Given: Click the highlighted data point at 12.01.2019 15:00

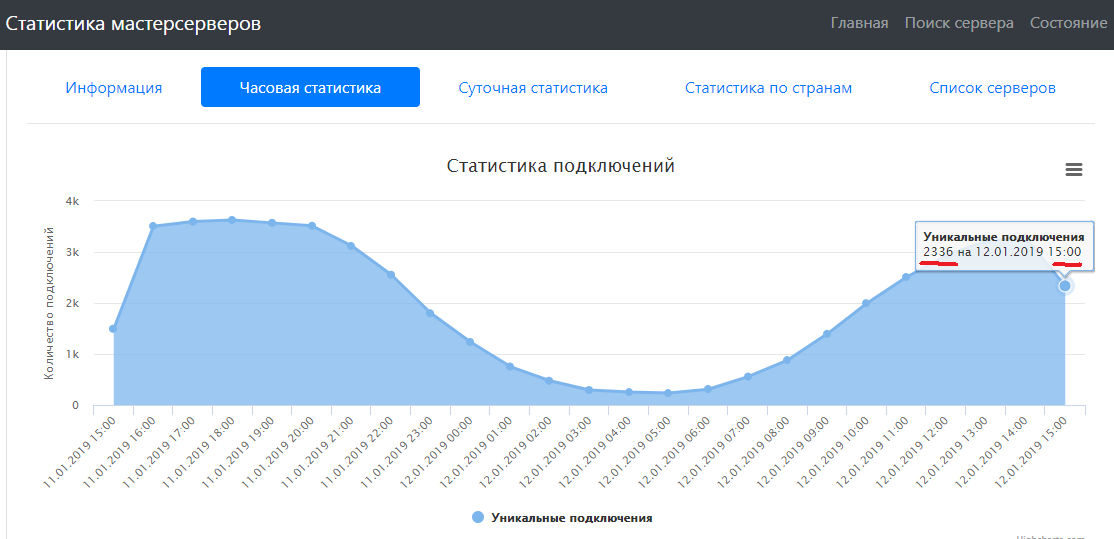Looking at the screenshot, I should (x=1064, y=285).
